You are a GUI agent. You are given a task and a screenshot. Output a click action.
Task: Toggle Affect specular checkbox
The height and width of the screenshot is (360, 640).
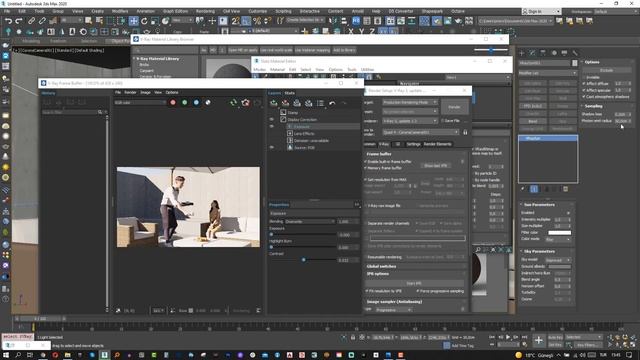pyautogui.click(x=584, y=90)
